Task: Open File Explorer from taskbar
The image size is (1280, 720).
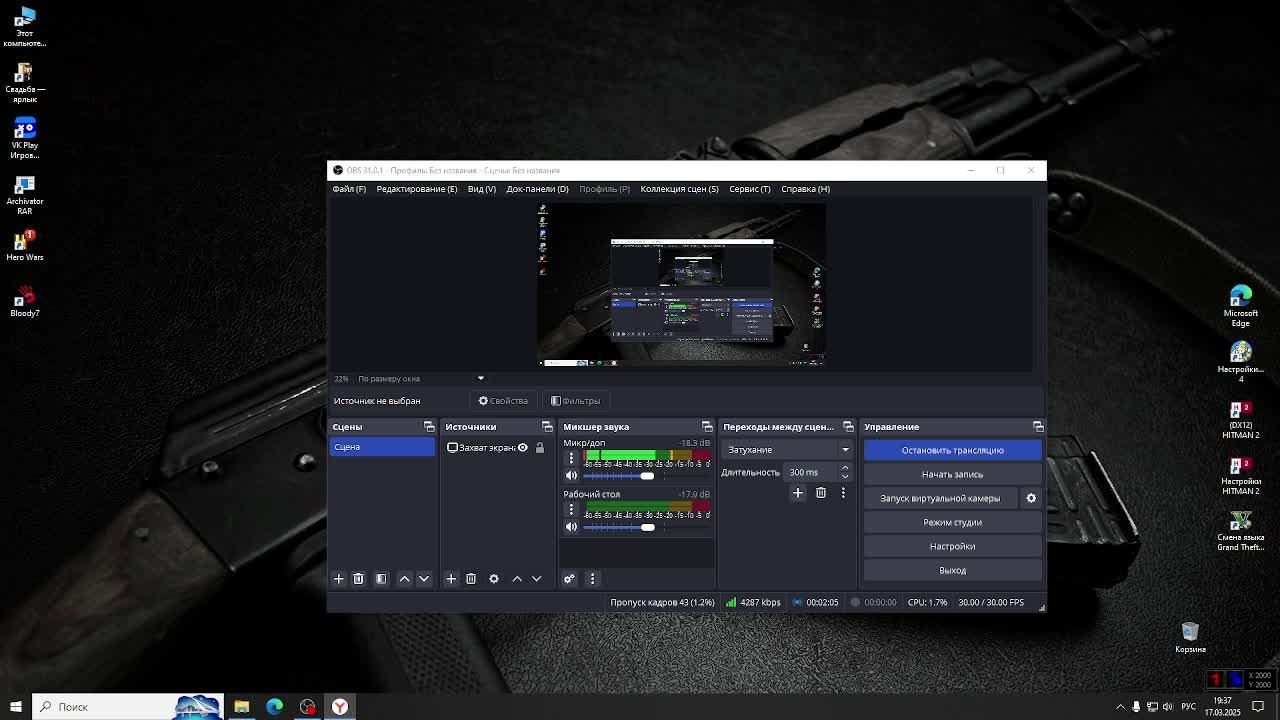Action: pos(241,707)
